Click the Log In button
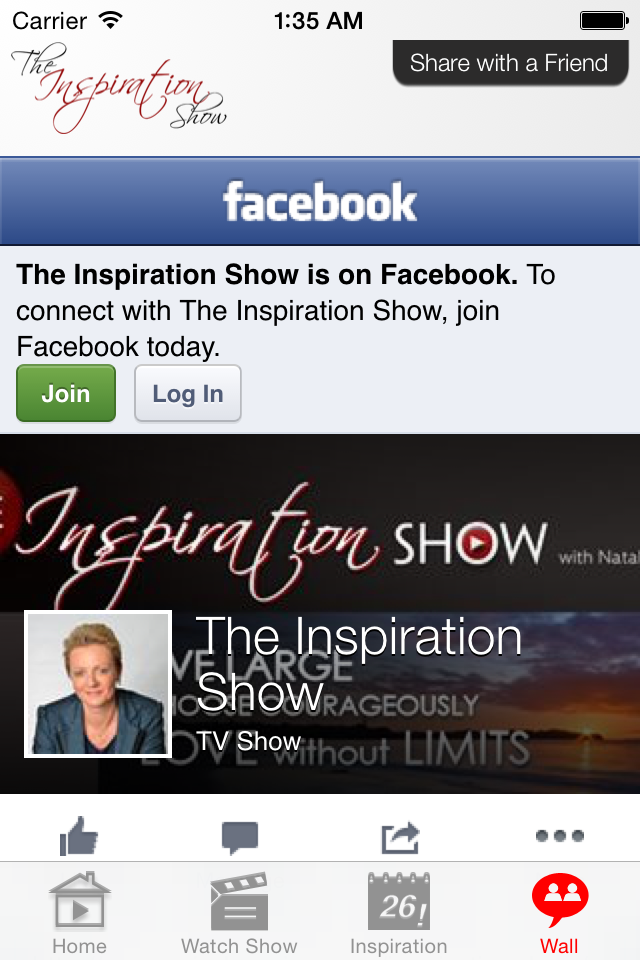Image resolution: width=640 pixels, height=960 pixels. (x=188, y=393)
